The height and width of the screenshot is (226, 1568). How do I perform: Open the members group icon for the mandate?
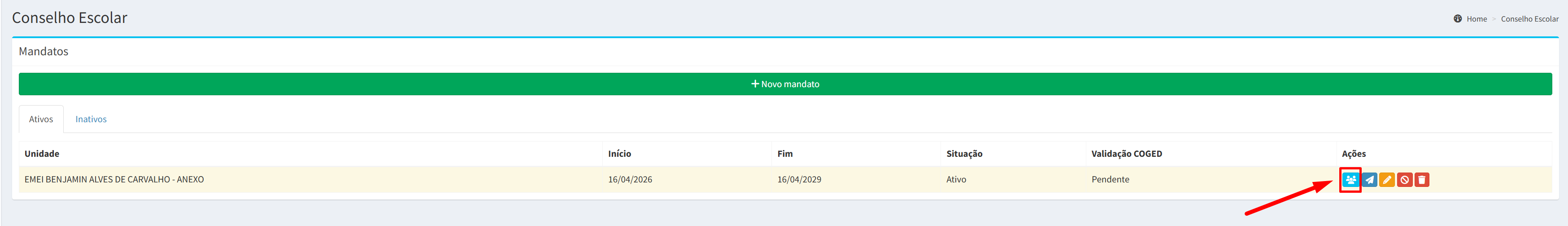click(x=1350, y=180)
